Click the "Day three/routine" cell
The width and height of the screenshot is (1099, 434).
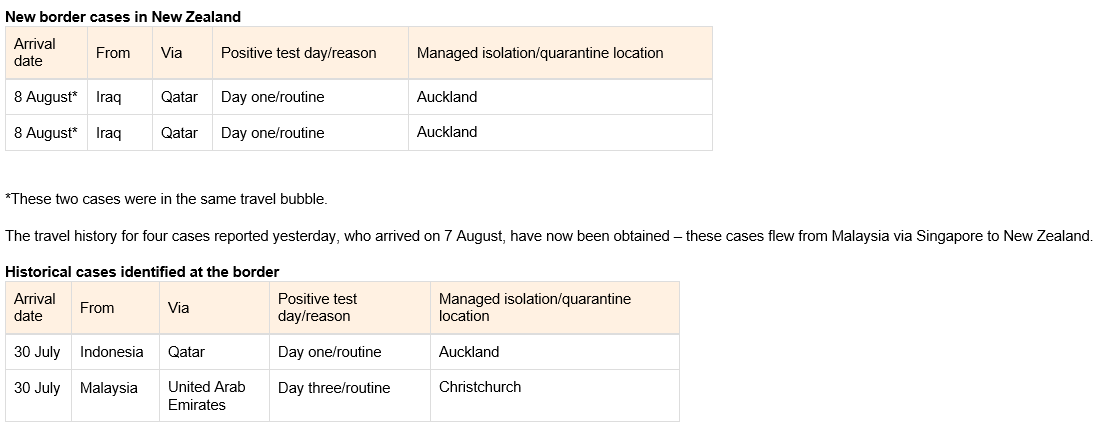point(334,388)
